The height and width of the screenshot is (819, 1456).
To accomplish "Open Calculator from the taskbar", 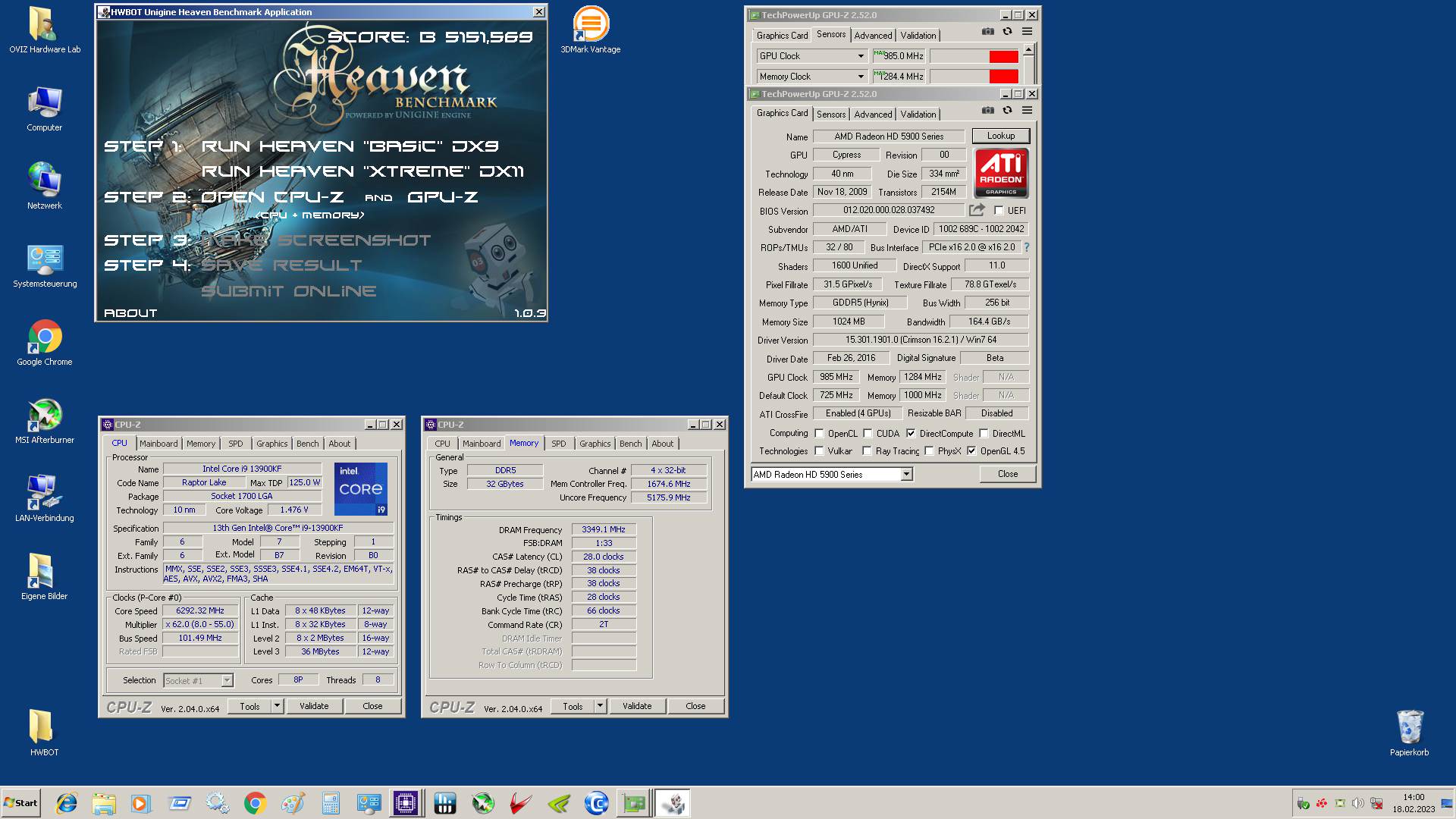I will (x=331, y=803).
